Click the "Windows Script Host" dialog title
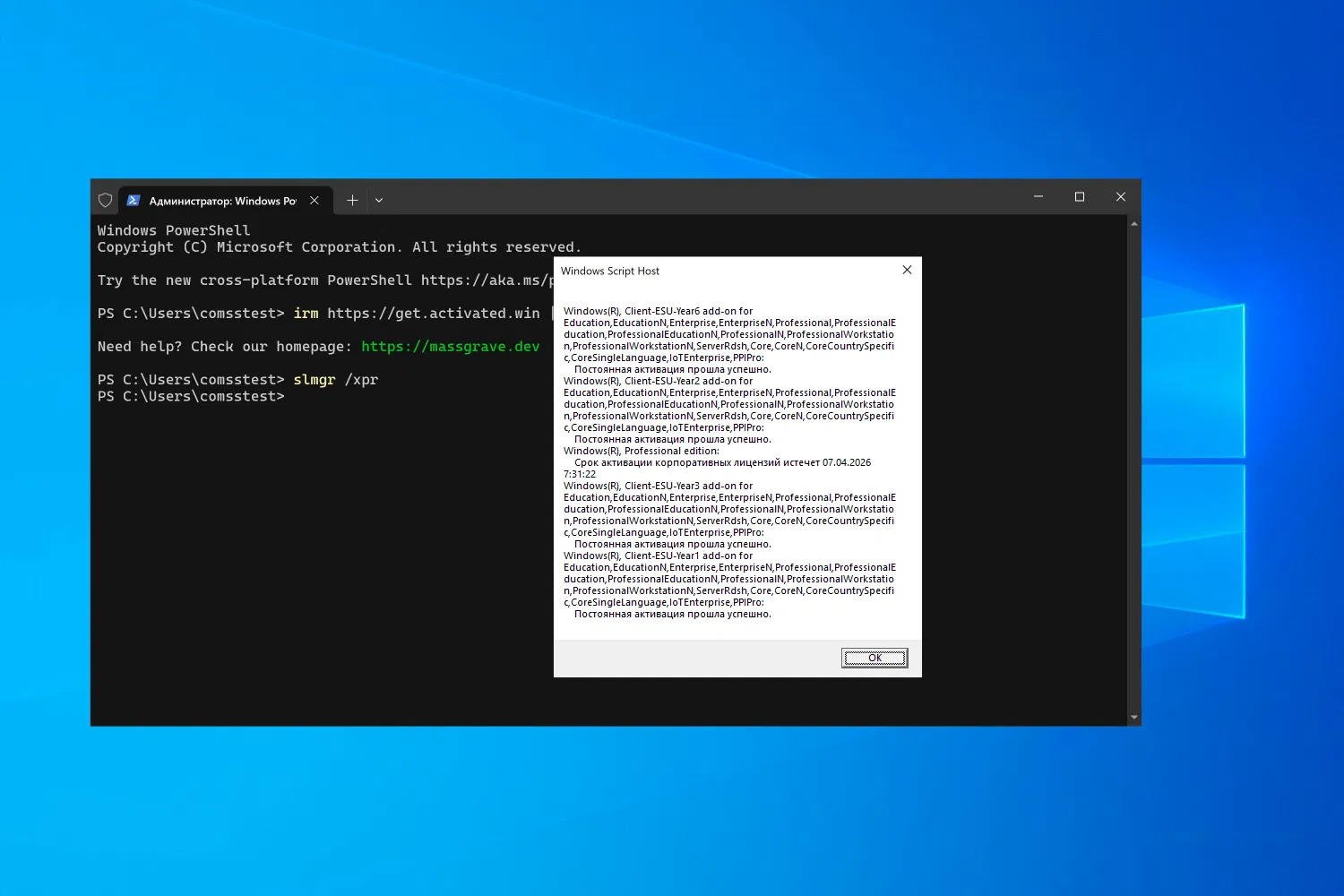 coord(610,271)
